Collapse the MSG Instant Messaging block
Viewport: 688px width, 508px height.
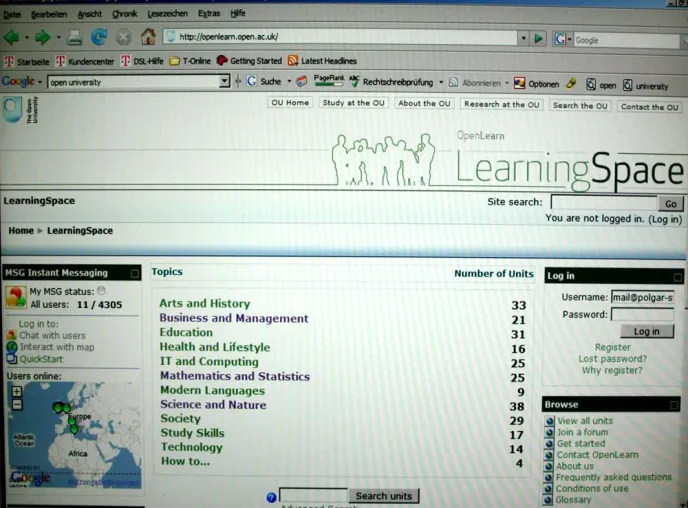click(135, 274)
